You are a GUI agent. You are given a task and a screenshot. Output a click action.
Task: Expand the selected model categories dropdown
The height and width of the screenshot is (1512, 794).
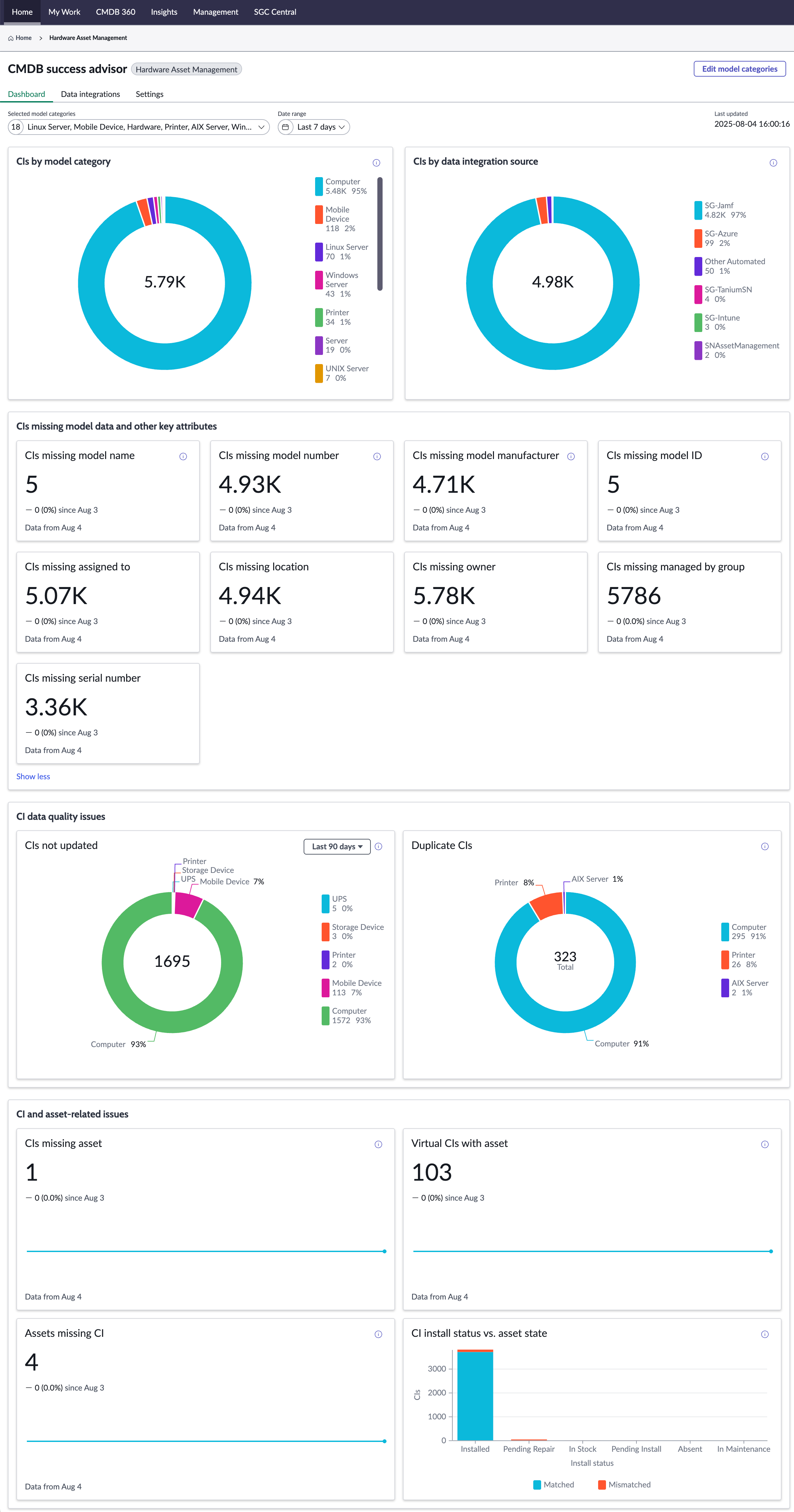coord(139,127)
